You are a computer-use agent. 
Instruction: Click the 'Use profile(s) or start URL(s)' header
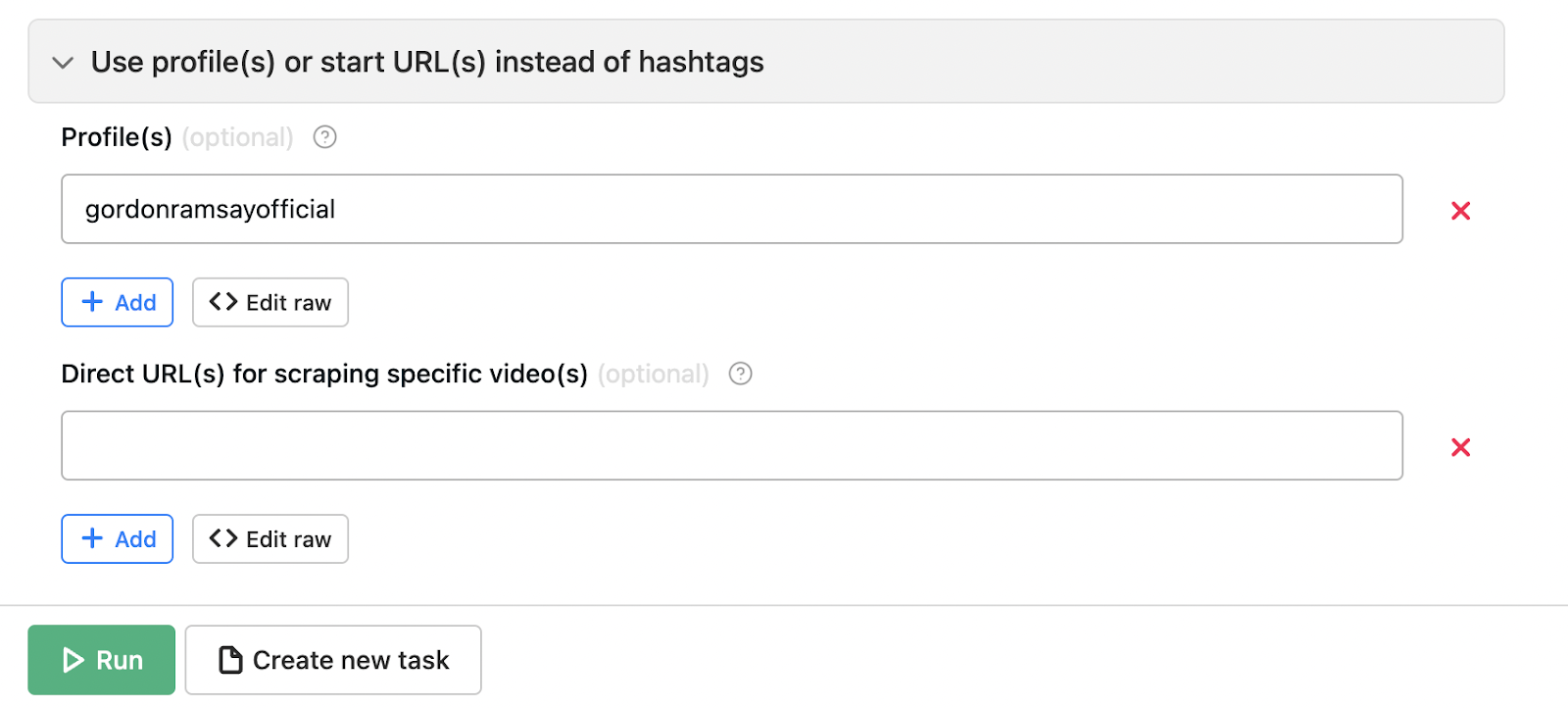[x=427, y=62]
